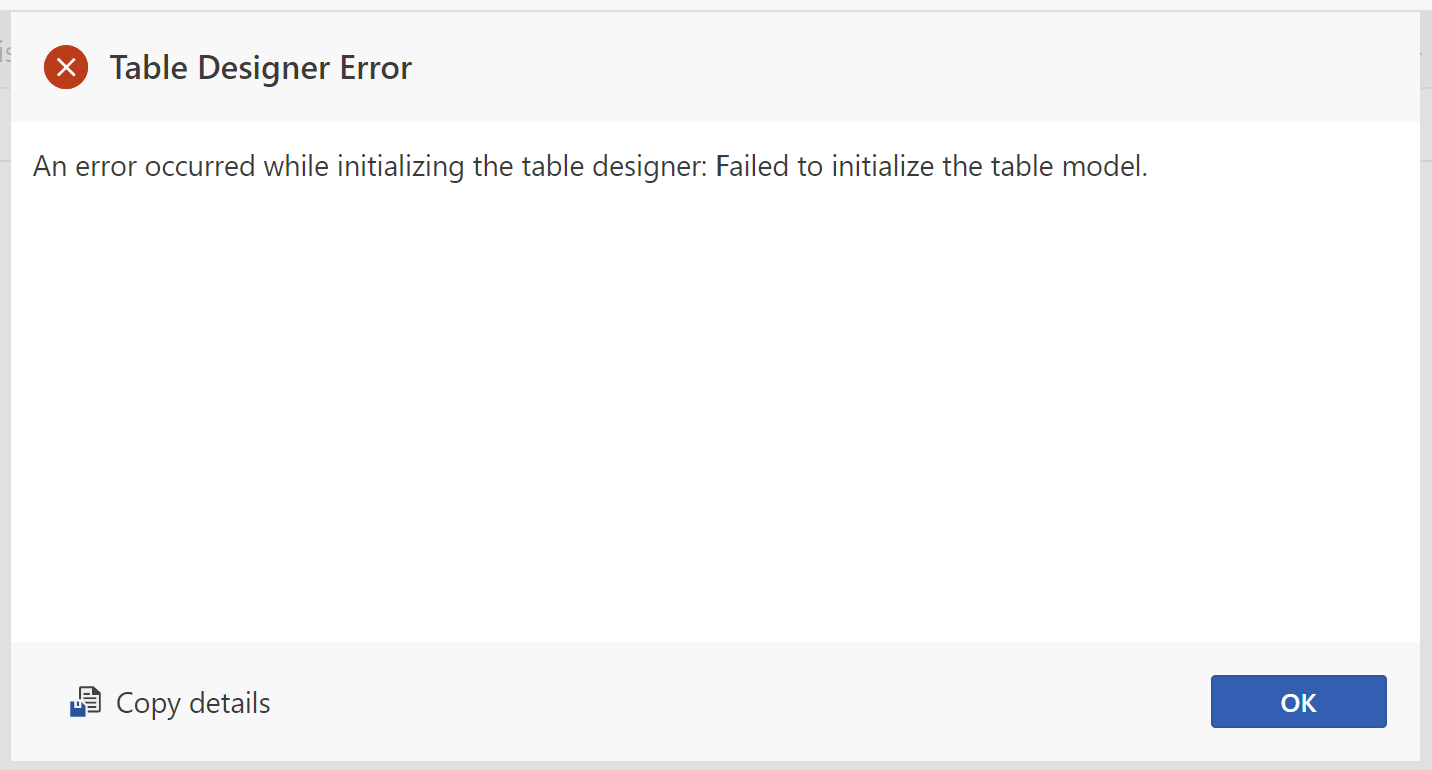This screenshot has height=770, width=1432.
Task: Click the blue OK button in the corner
Action: (x=1298, y=701)
